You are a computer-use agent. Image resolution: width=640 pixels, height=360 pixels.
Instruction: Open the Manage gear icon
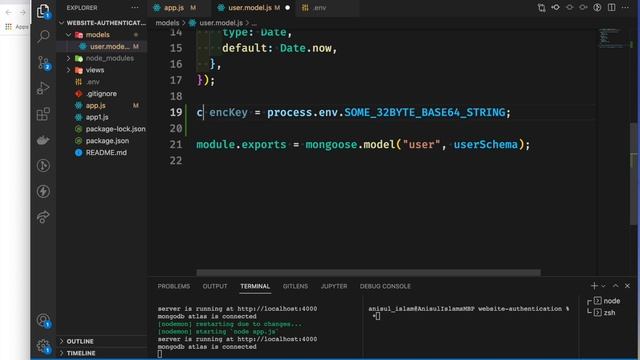click(43, 346)
